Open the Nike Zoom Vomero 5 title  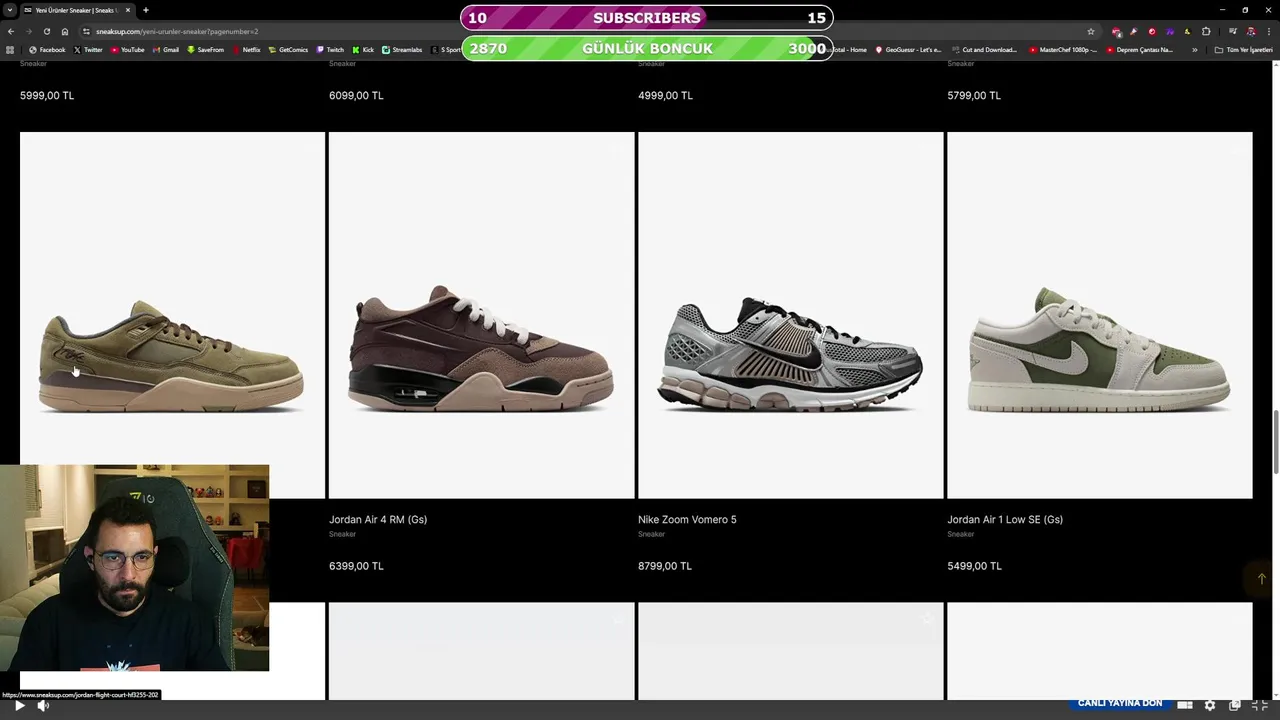tap(687, 519)
